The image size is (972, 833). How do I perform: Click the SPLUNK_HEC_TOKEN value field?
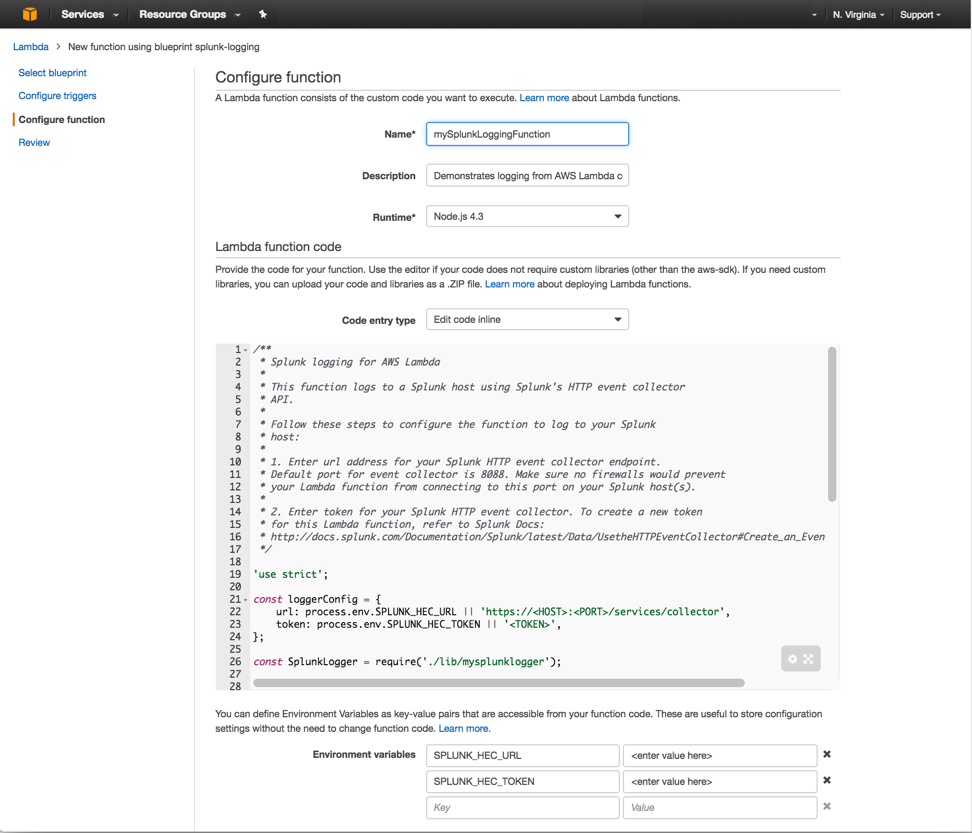point(720,782)
